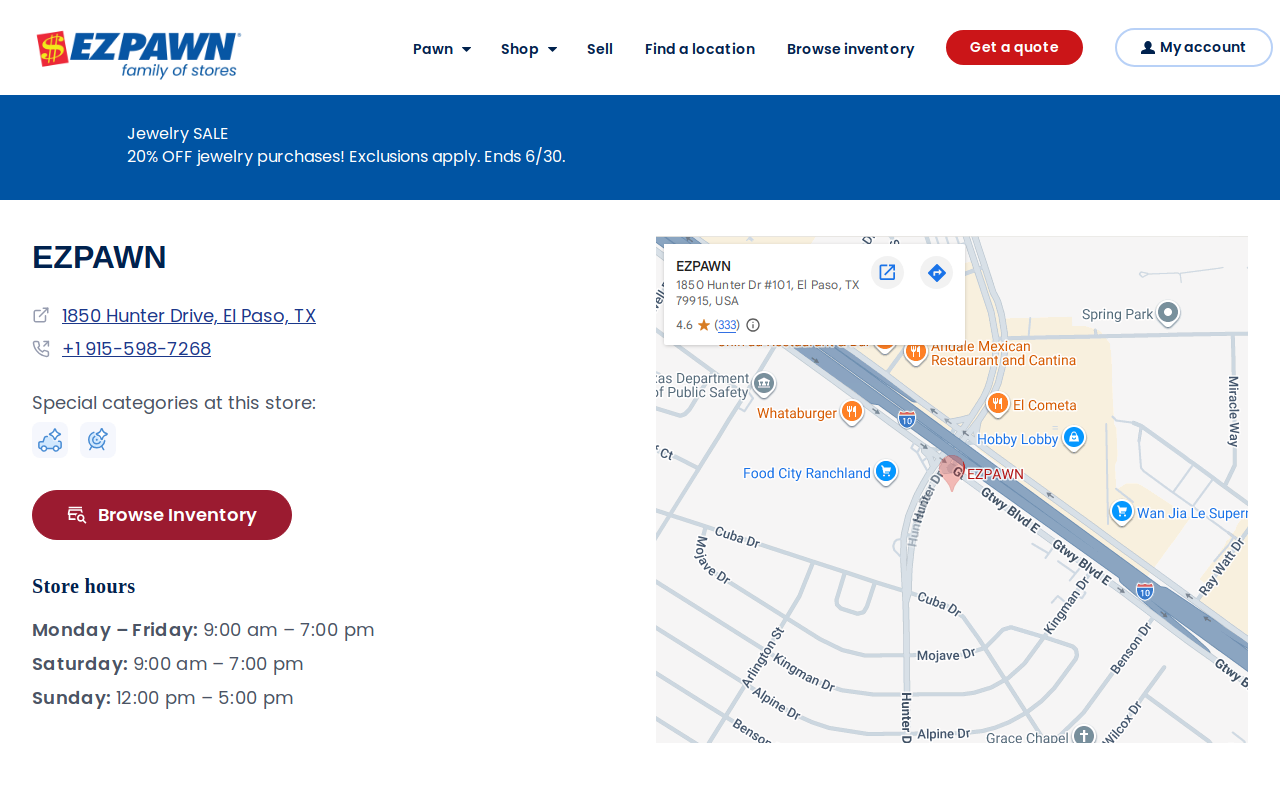Select the Whataburger restaurant marker
Viewport: 1280px width, 800px height.
pyautogui.click(x=851, y=411)
